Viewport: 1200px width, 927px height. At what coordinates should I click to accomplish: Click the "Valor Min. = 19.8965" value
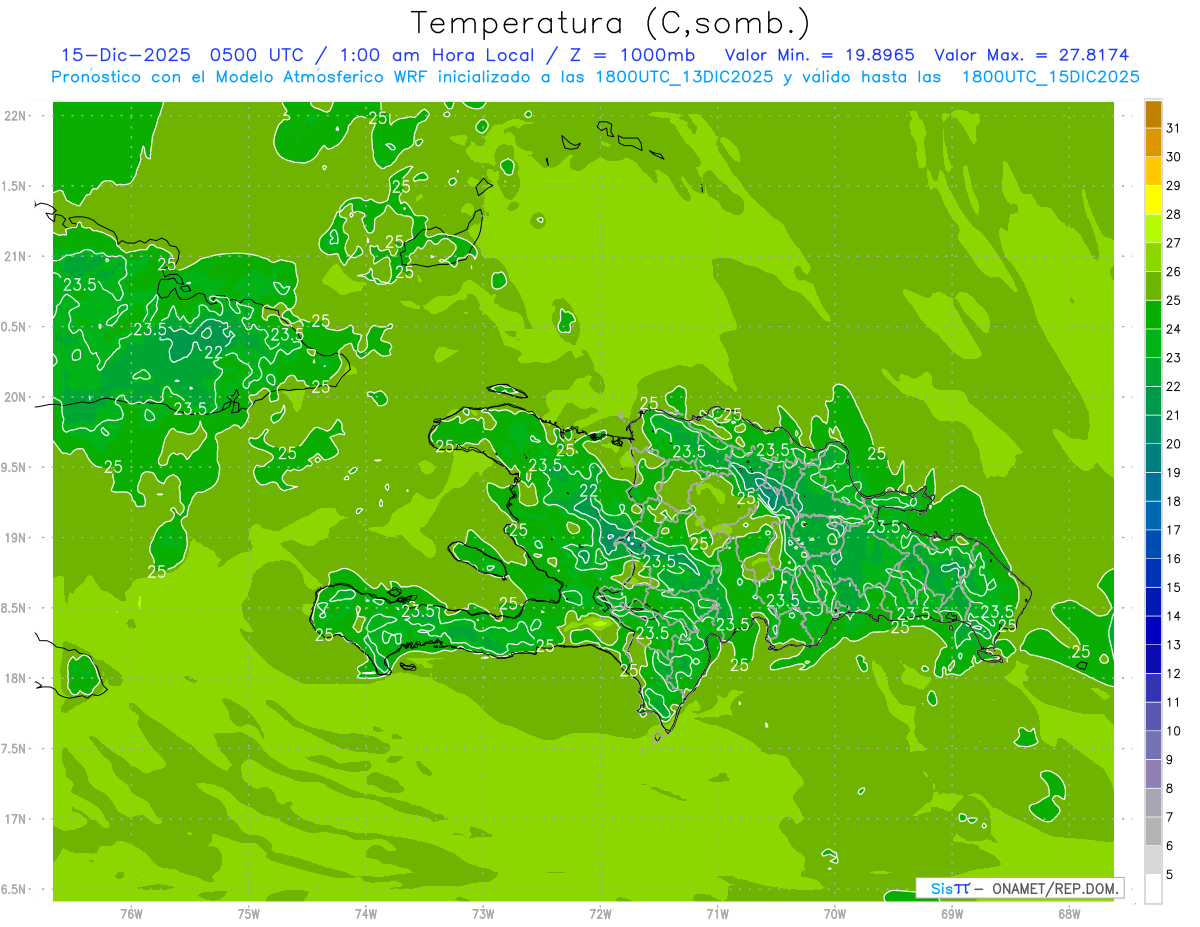pos(820,55)
